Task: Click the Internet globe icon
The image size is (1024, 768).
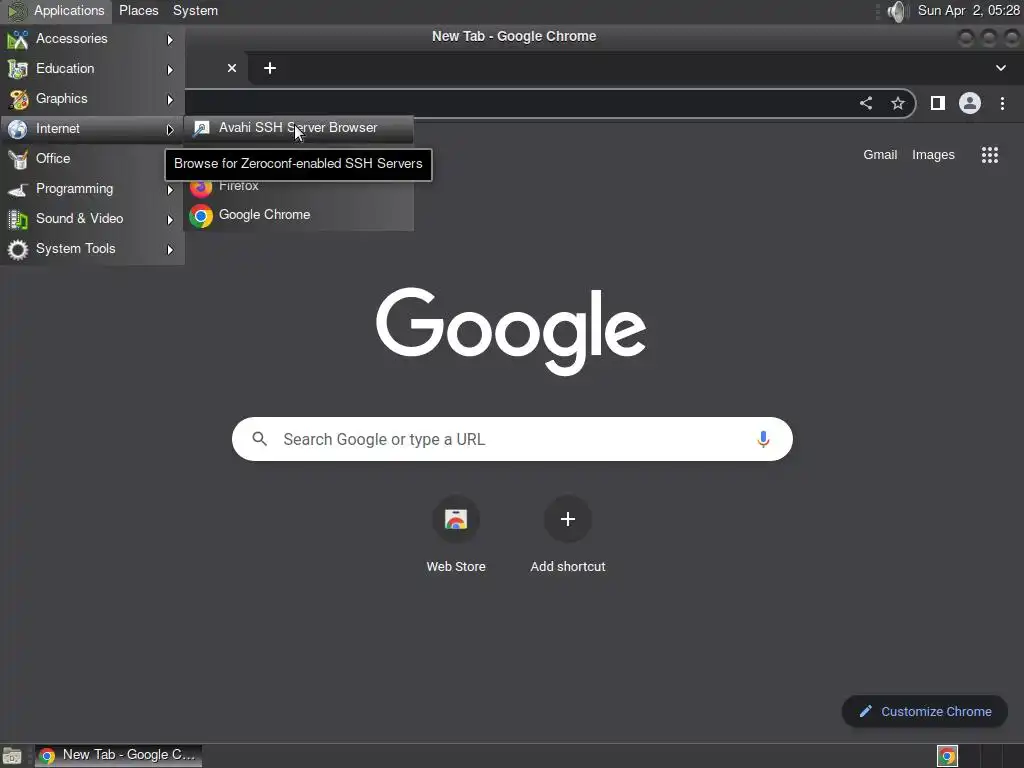Action: tap(18, 129)
